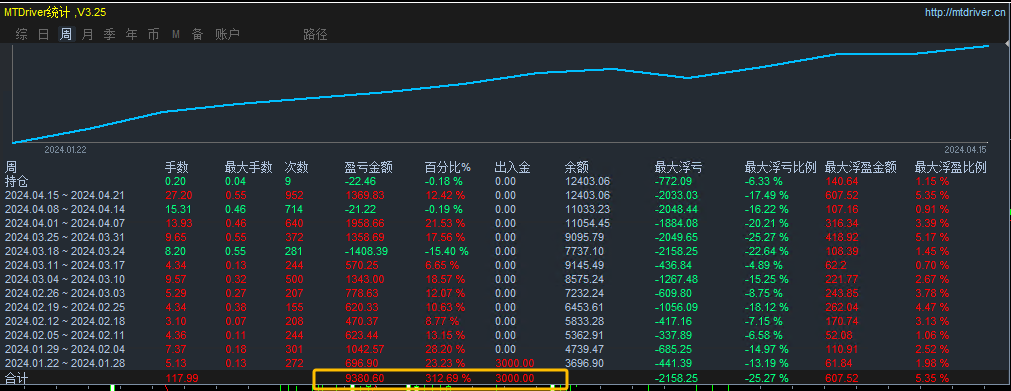Switch to the 年 yearly tab
Image resolution: width=1011 pixels, height=391 pixels.
[132, 34]
